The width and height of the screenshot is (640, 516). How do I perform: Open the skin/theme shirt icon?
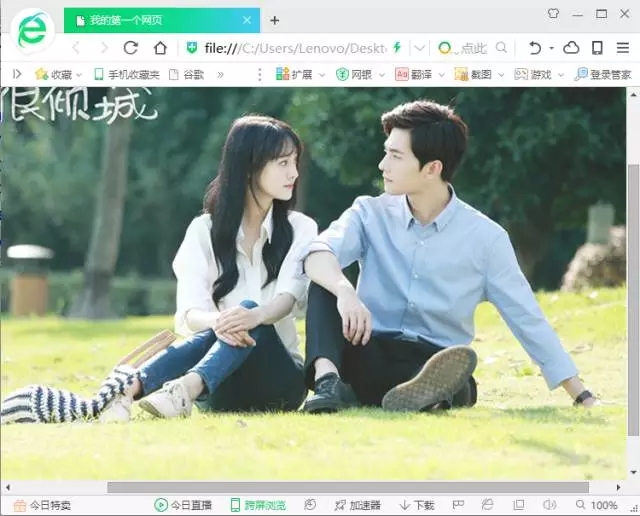point(553,14)
